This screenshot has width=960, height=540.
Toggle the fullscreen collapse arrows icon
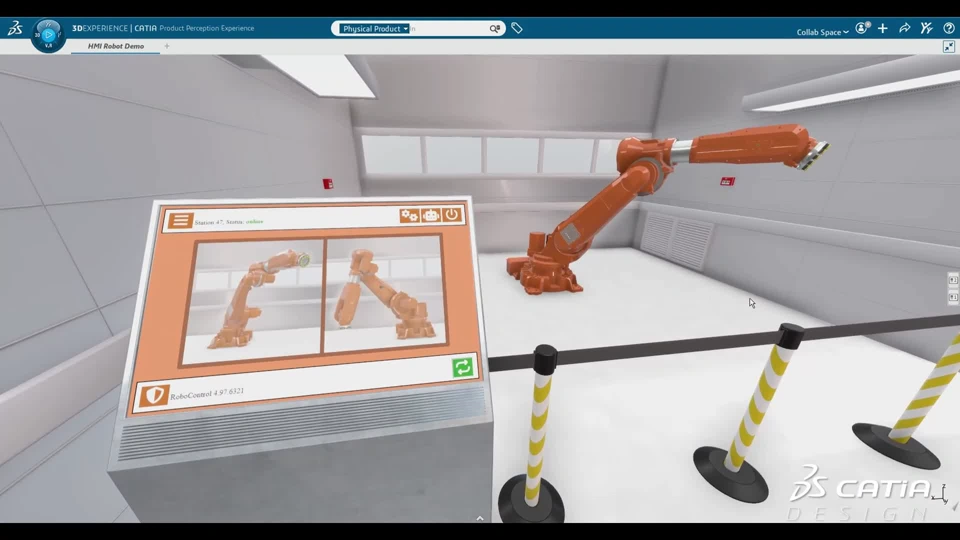coord(948,47)
